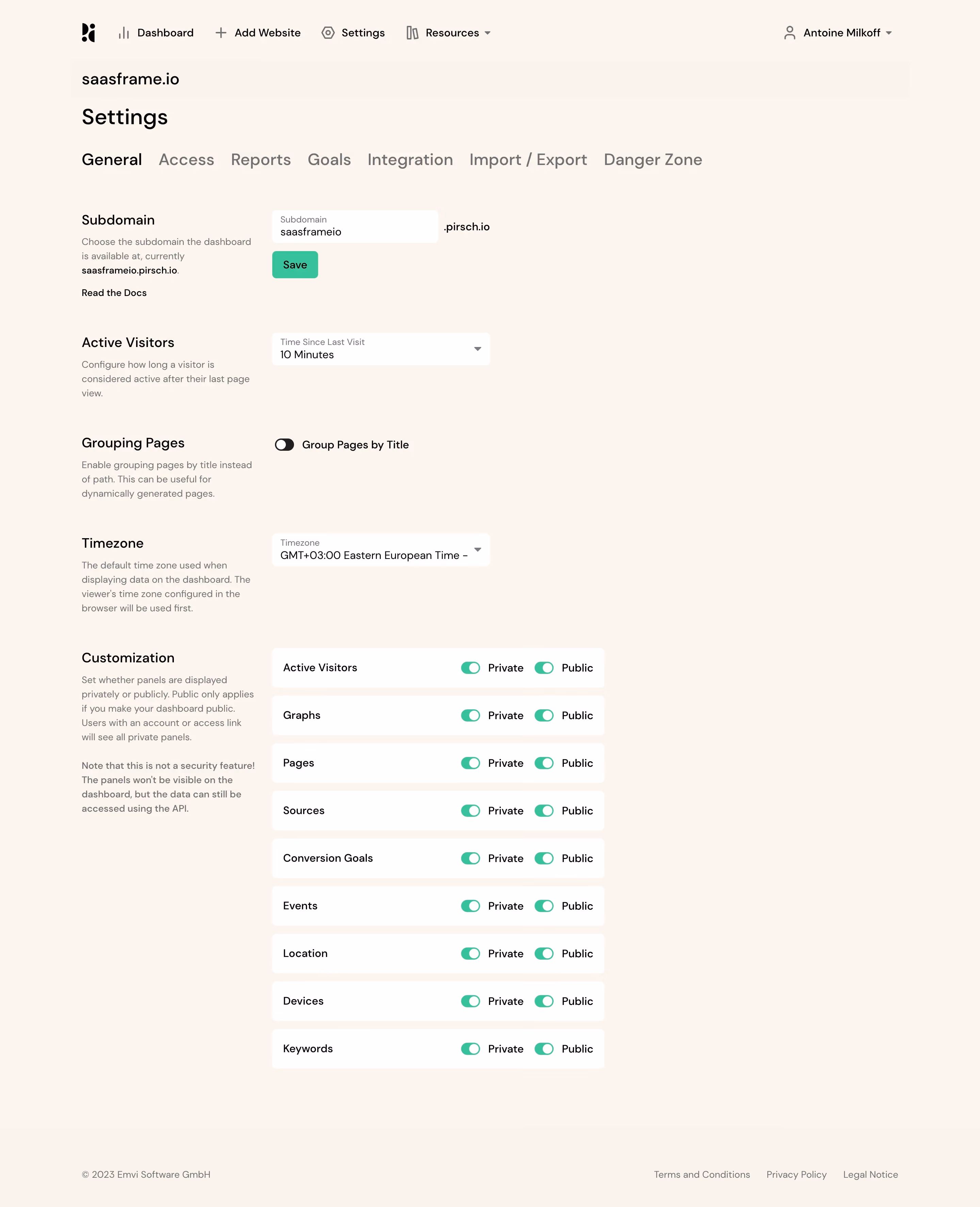Open Terms and Conditions link
The width and height of the screenshot is (980, 1207).
point(702,1174)
